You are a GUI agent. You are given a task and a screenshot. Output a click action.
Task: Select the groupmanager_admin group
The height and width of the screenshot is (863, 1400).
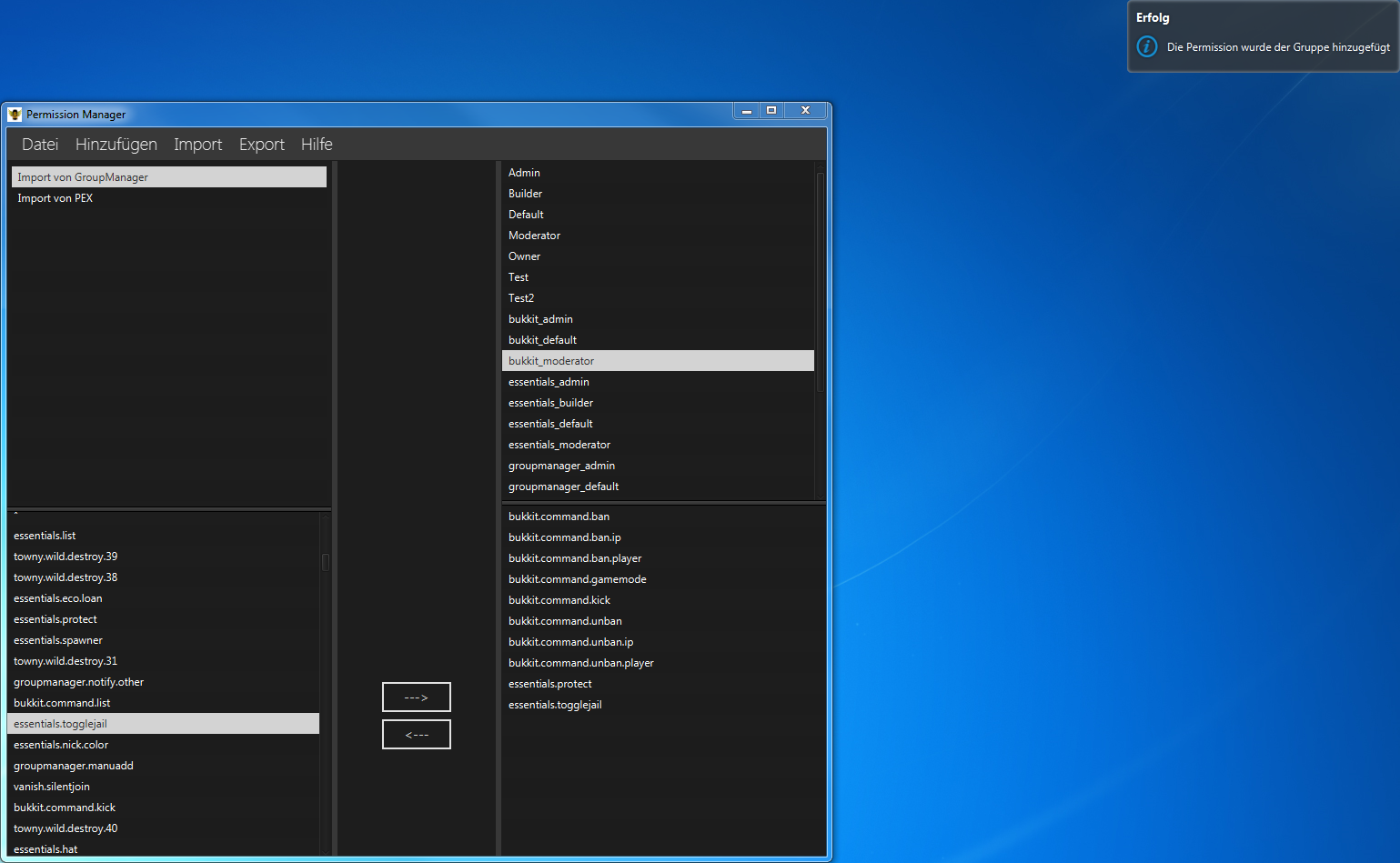coord(658,466)
